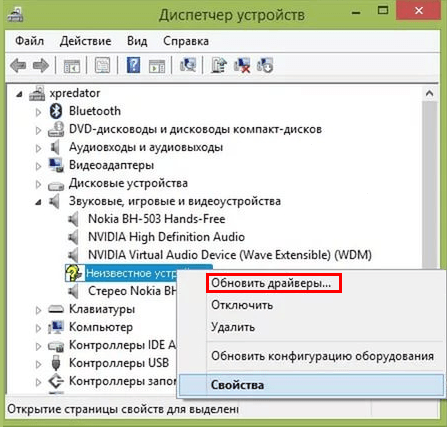
Task: Click the Forward arrow toolbar icon
Action: coord(41,65)
